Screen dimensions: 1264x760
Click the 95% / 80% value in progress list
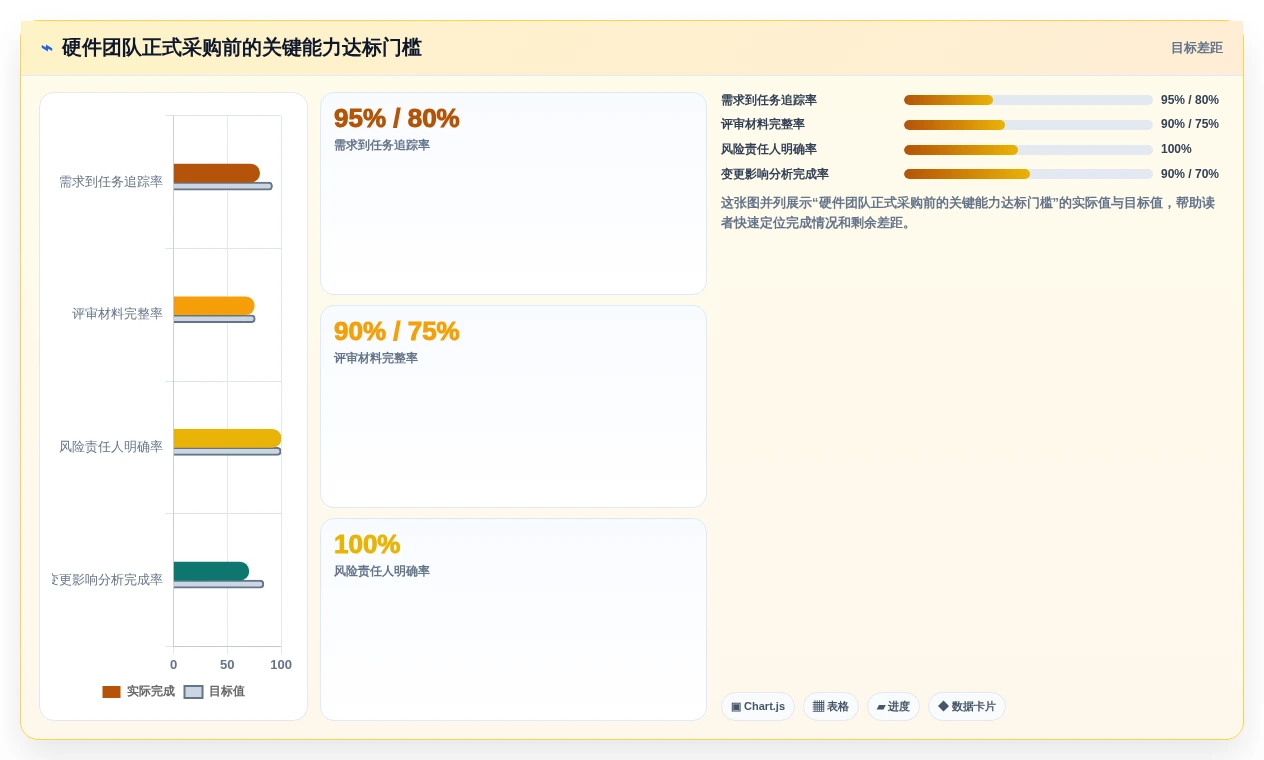(x=1190, y=100)
